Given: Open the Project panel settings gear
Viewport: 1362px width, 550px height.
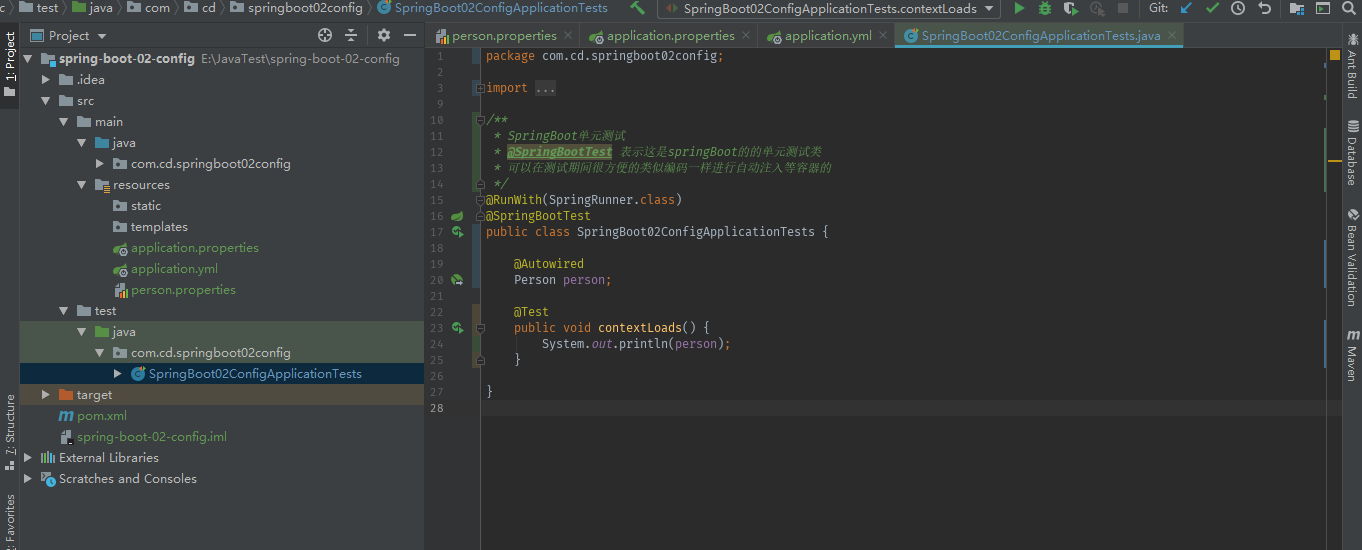Looking at the screenshot, I should point(384,35).
